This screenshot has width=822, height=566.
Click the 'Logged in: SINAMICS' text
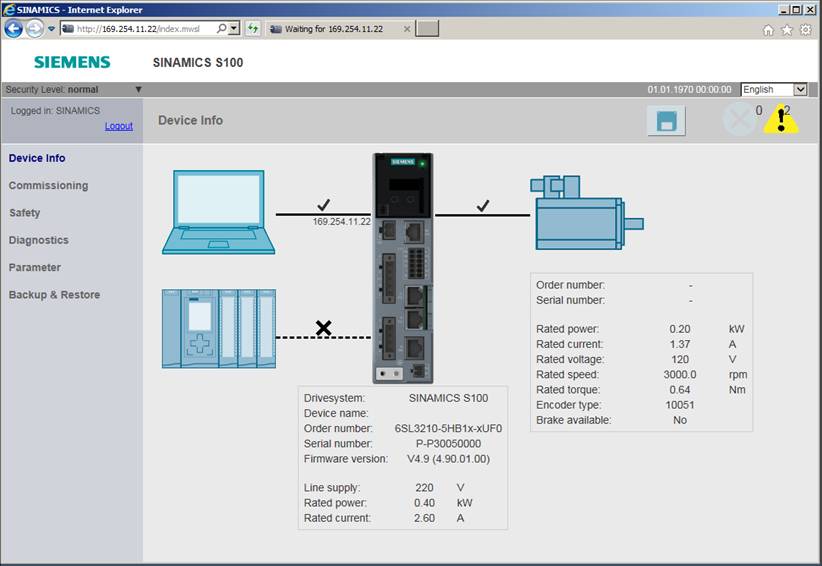click(x=55, y=111)
